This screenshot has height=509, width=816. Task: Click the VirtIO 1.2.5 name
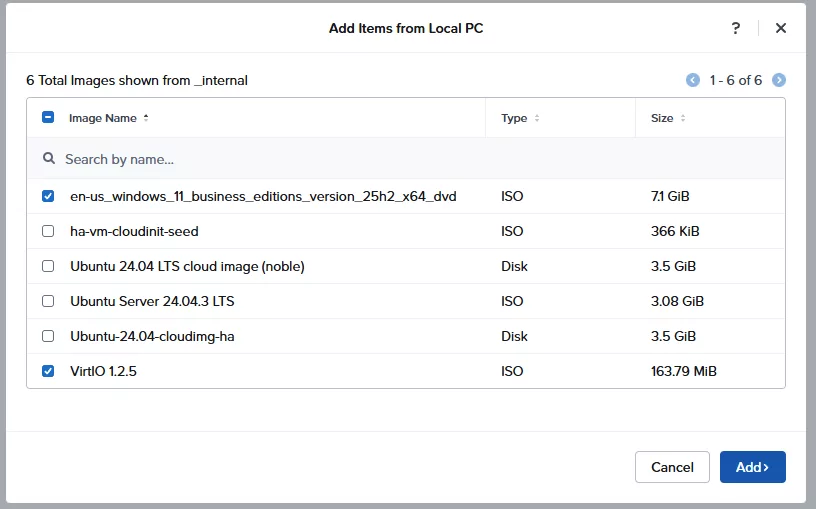point(104,371)
